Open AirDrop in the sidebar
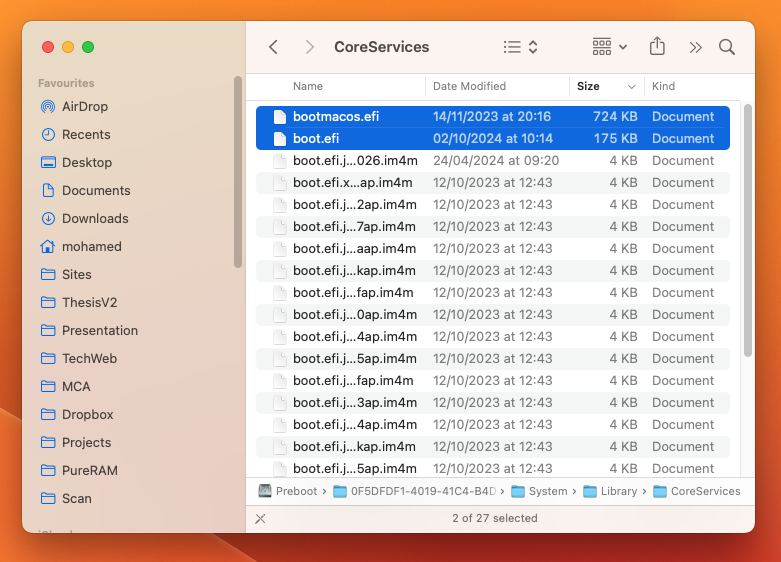The width and height of the screenshot is (781, 562). [x=84, y=106]
